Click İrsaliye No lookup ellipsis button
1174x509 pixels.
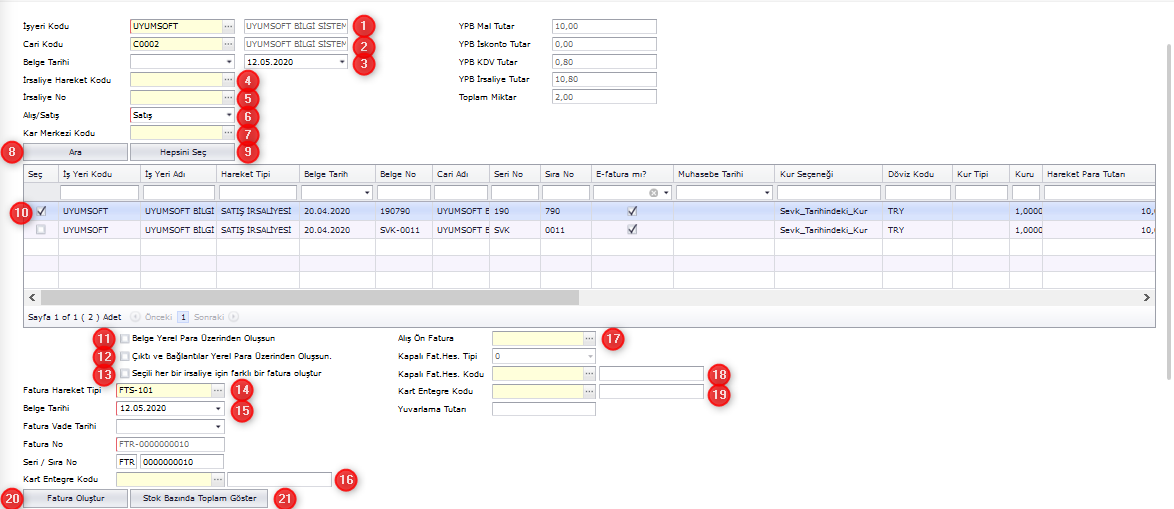[x=228, y=98]
